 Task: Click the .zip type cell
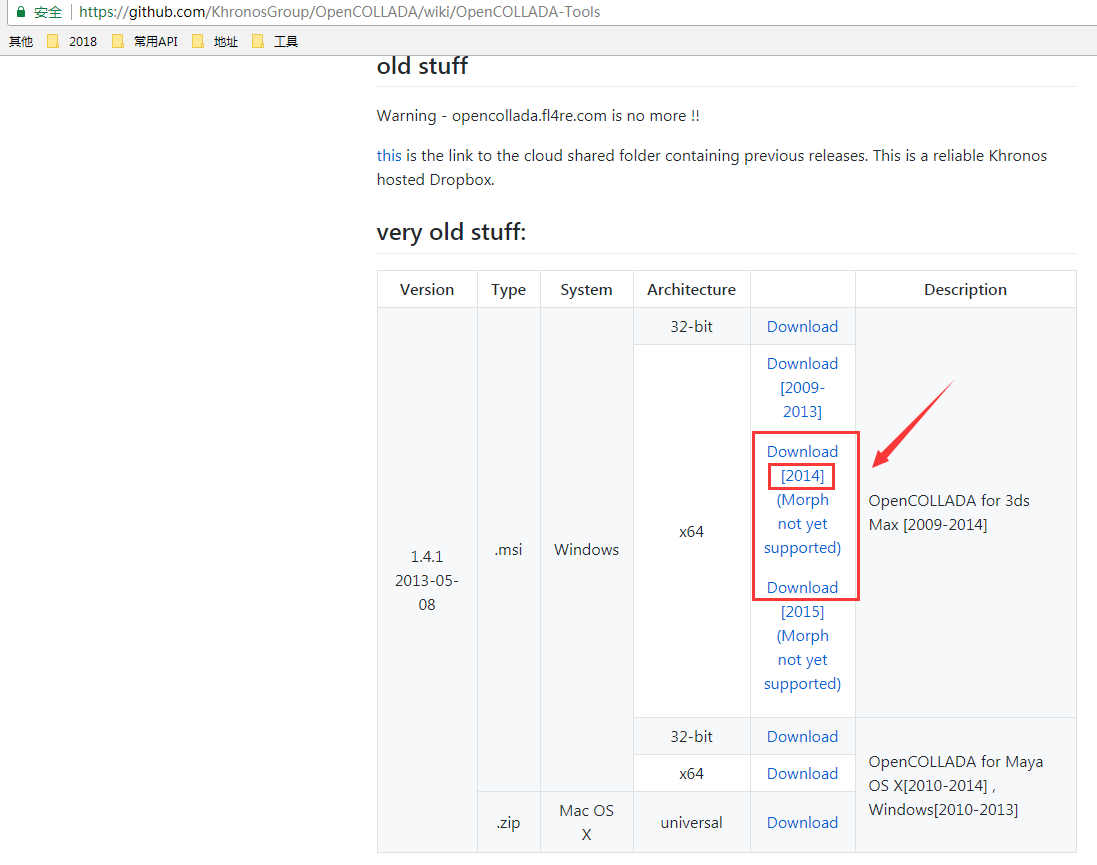(509, 822)
